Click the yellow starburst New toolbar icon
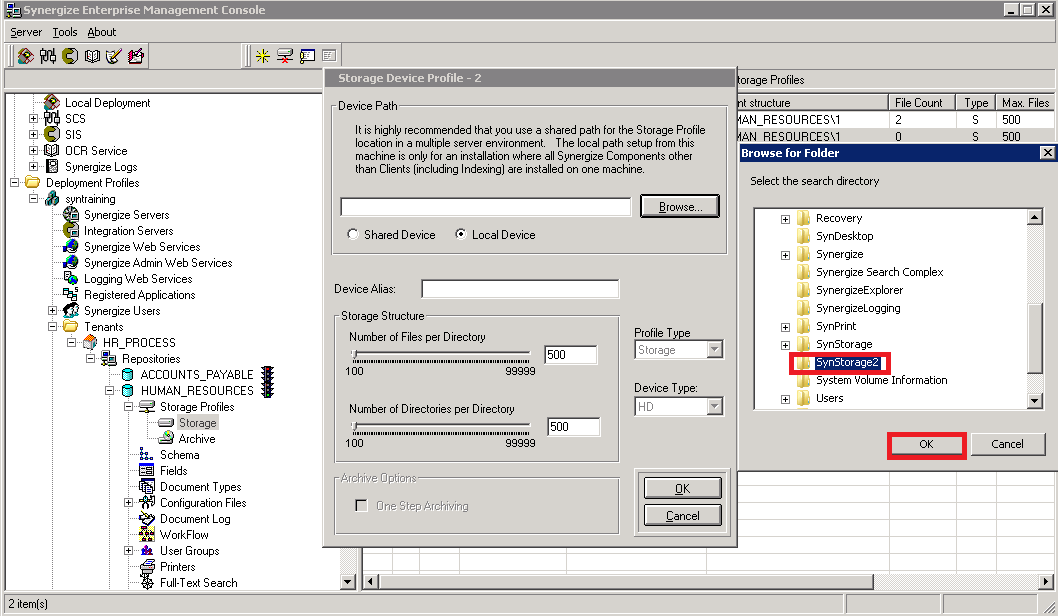Screen dimensions: 1058x616 pyautogui.click(x=262, y=56)
